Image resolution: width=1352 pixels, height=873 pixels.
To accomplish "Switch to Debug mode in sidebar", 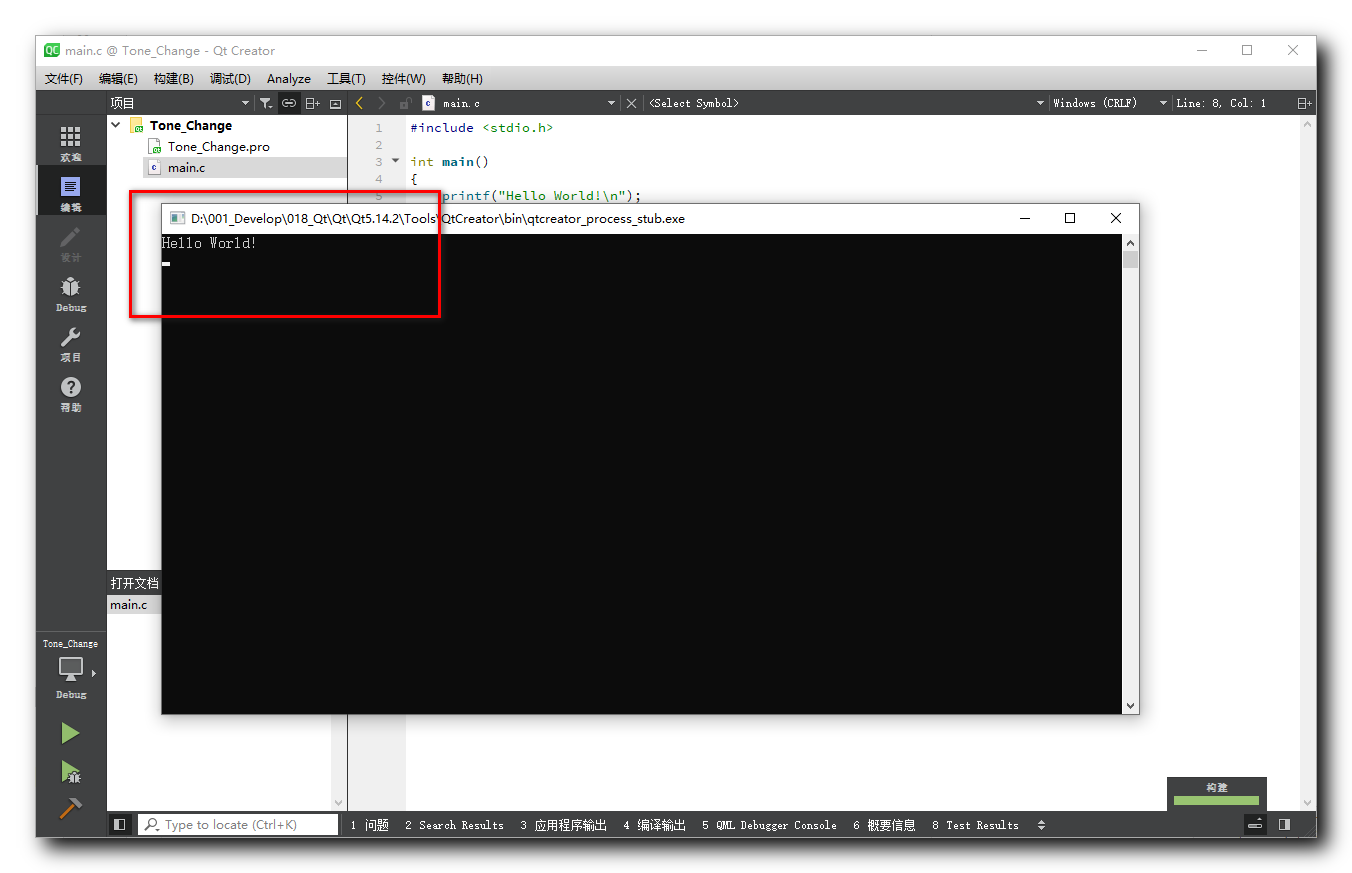I will click(70, 293).
